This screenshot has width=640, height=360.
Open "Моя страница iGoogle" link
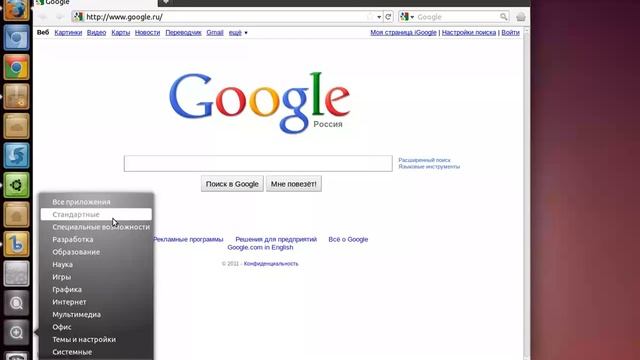403,33
